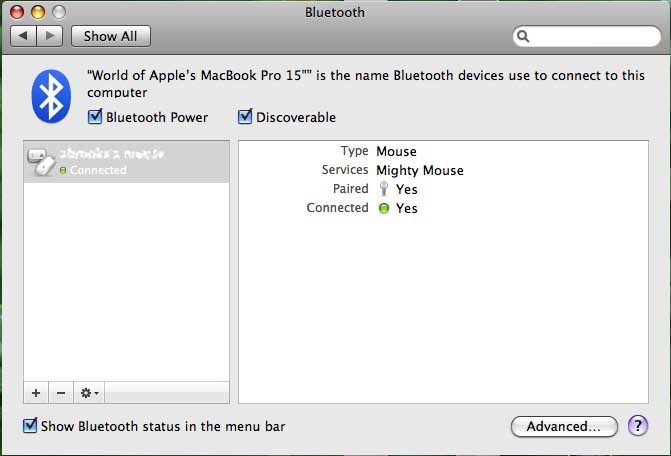This screenshot has height=456, width=671.
Task: Click the large blue Bluetooth logo icon
Action: pyautogui.click(x=51, y=96)
